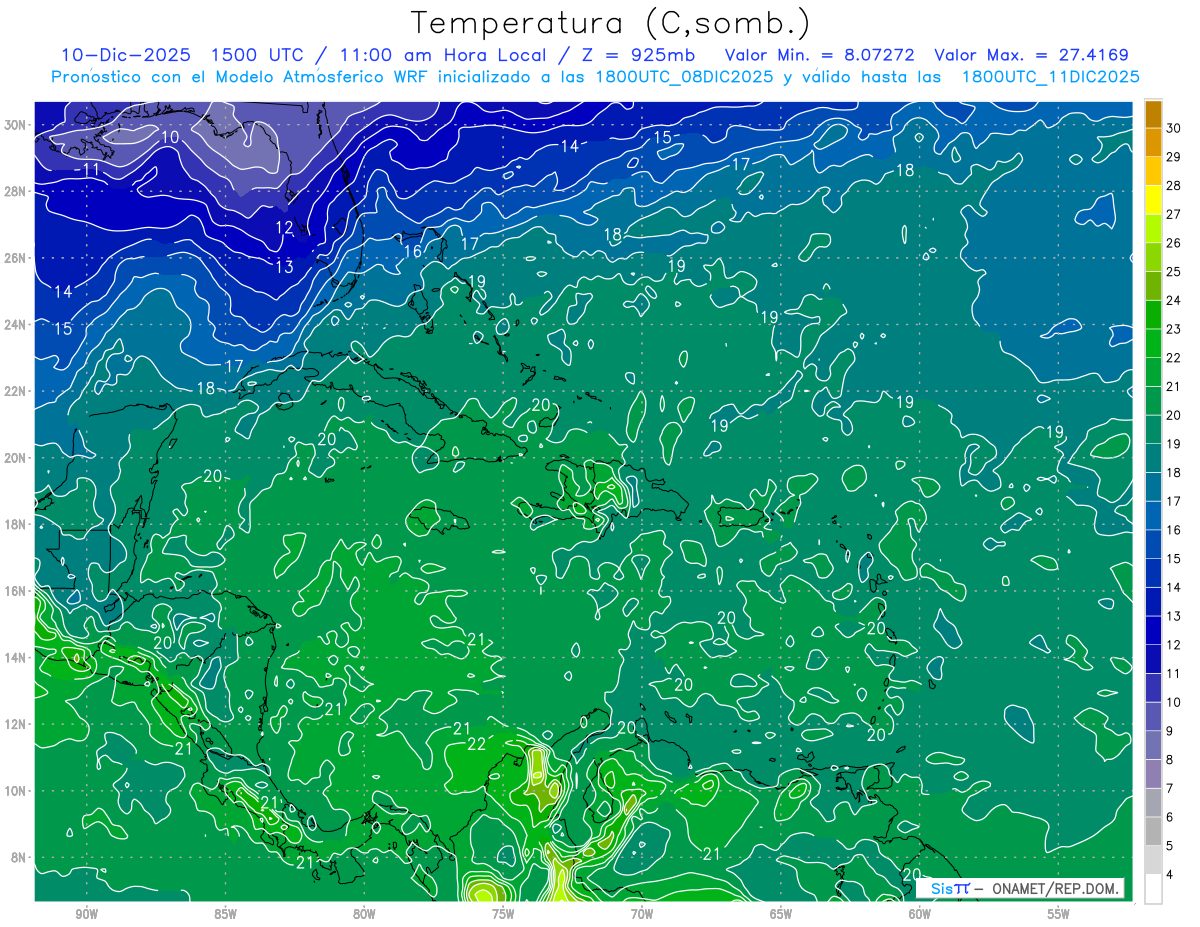The image size is (1200, 927).
Task: Click the '80W' longitude axis label
Action: coord(364,913)
